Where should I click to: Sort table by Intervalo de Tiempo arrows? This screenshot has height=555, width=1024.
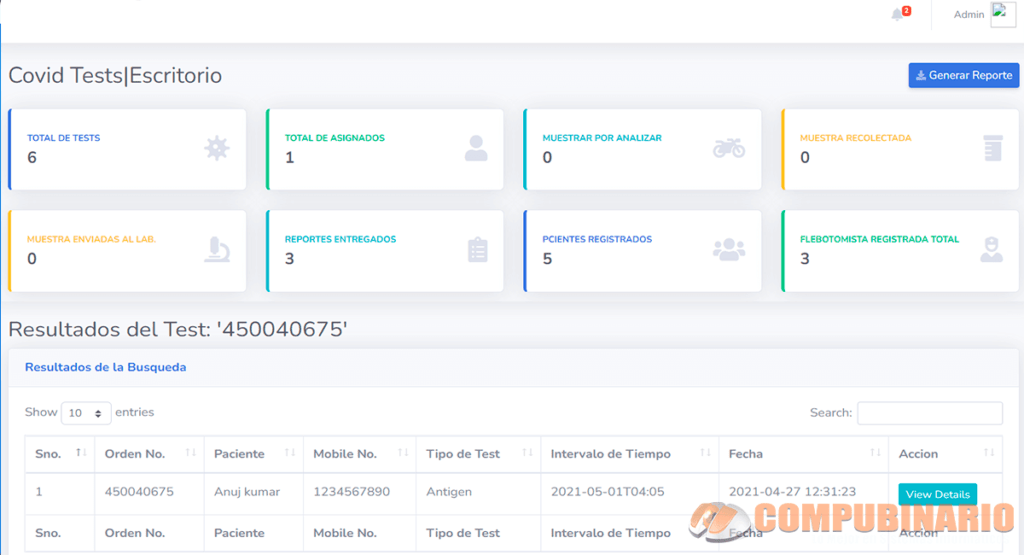(705, 452)
